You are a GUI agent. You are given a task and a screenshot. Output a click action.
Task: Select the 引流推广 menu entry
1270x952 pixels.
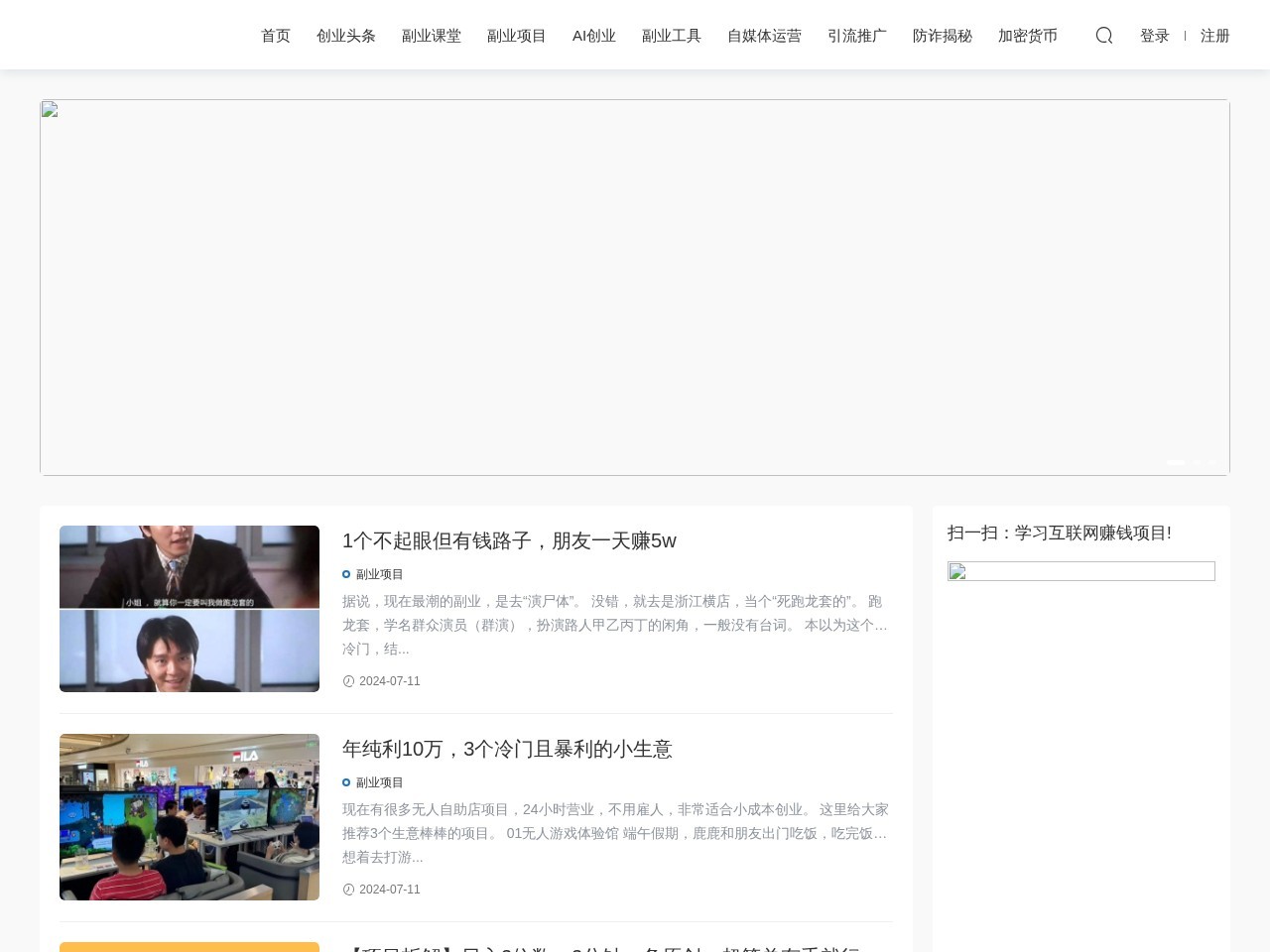pos(857,36)
